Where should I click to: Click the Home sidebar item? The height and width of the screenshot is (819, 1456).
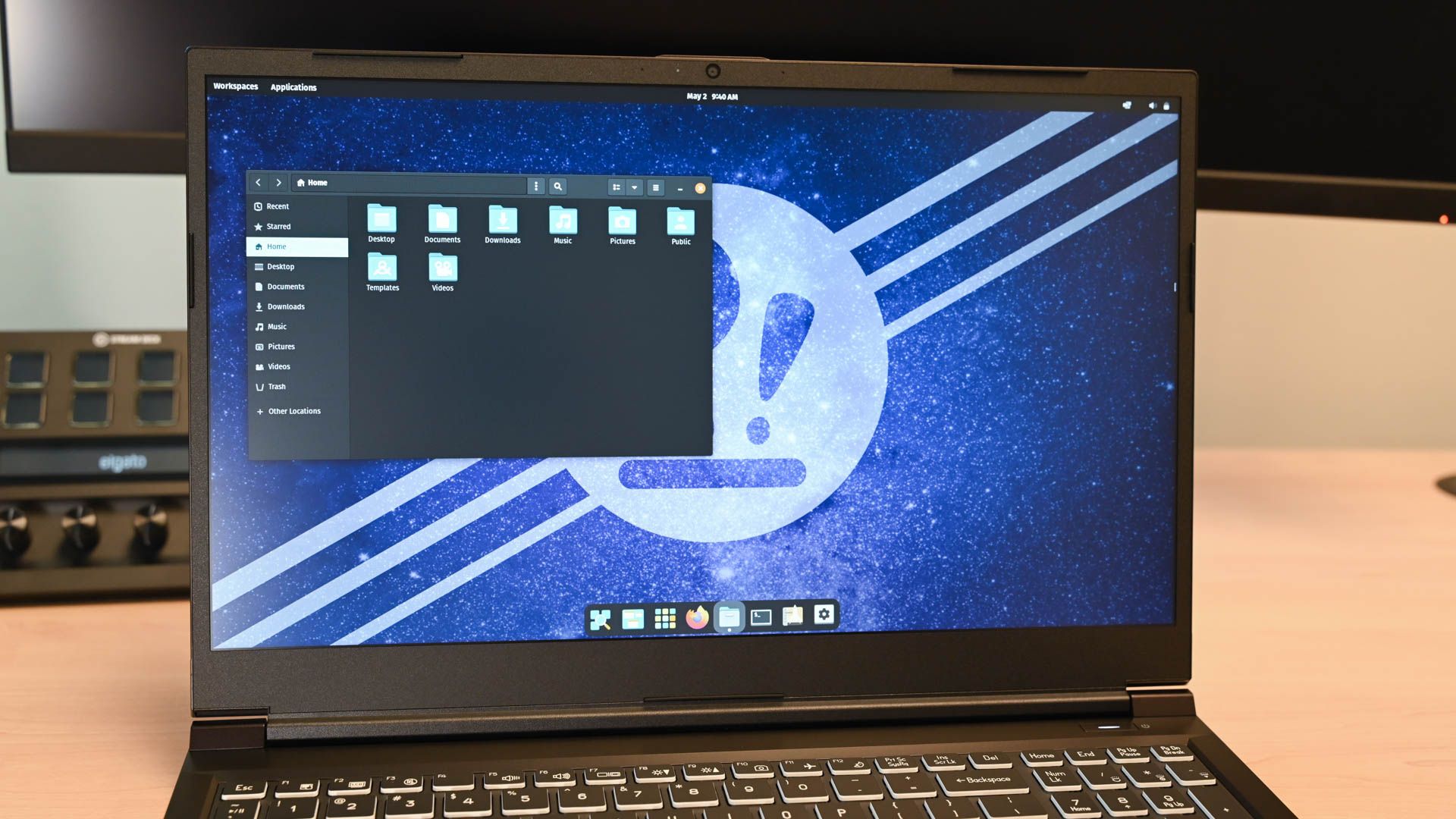[x=297, y=246]
